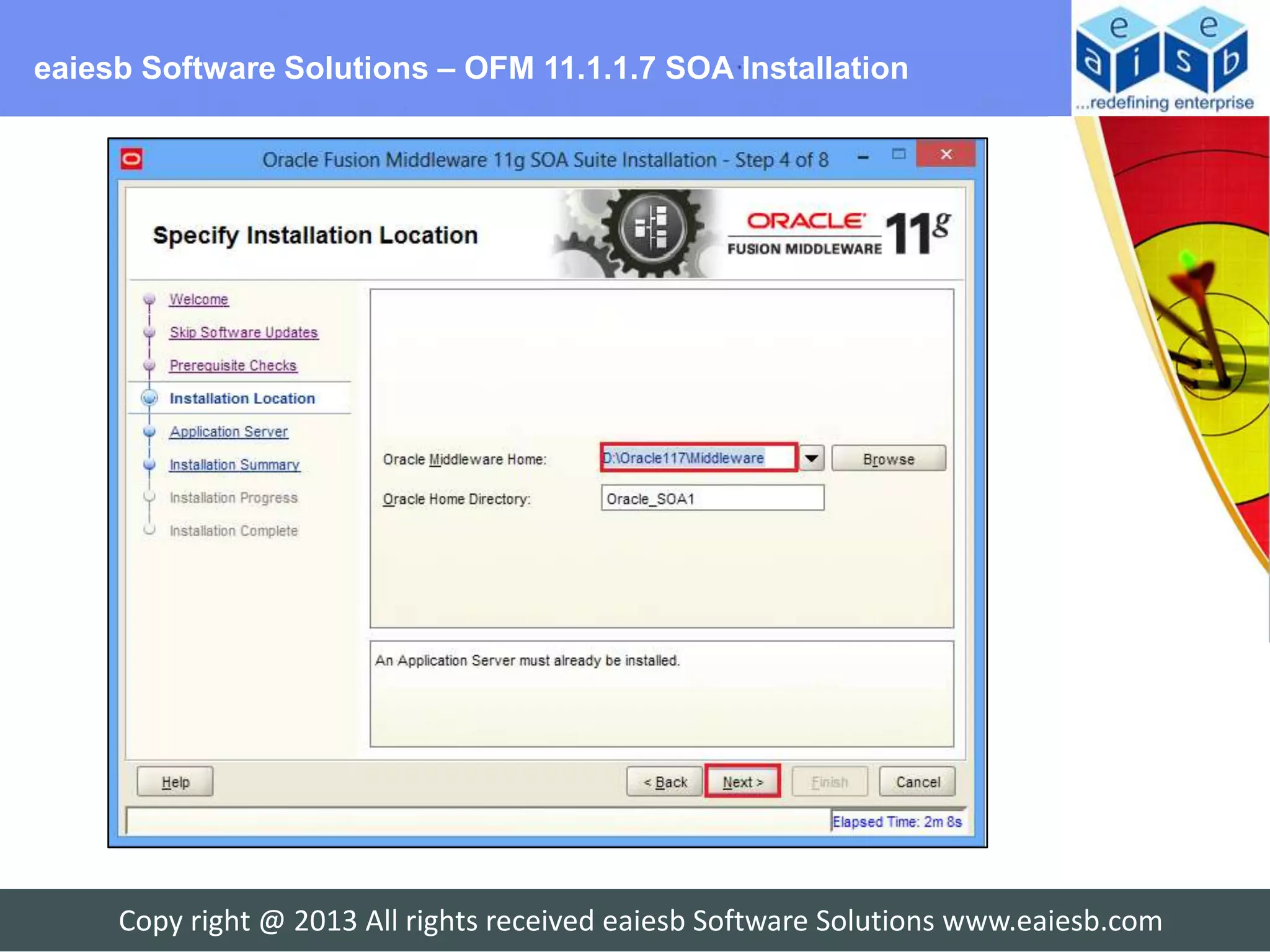Image resolution: width=1270 pixels, height=952 pixels.
Task: Click the Oracle Middleware Home path field
Action: pos(699,458)
